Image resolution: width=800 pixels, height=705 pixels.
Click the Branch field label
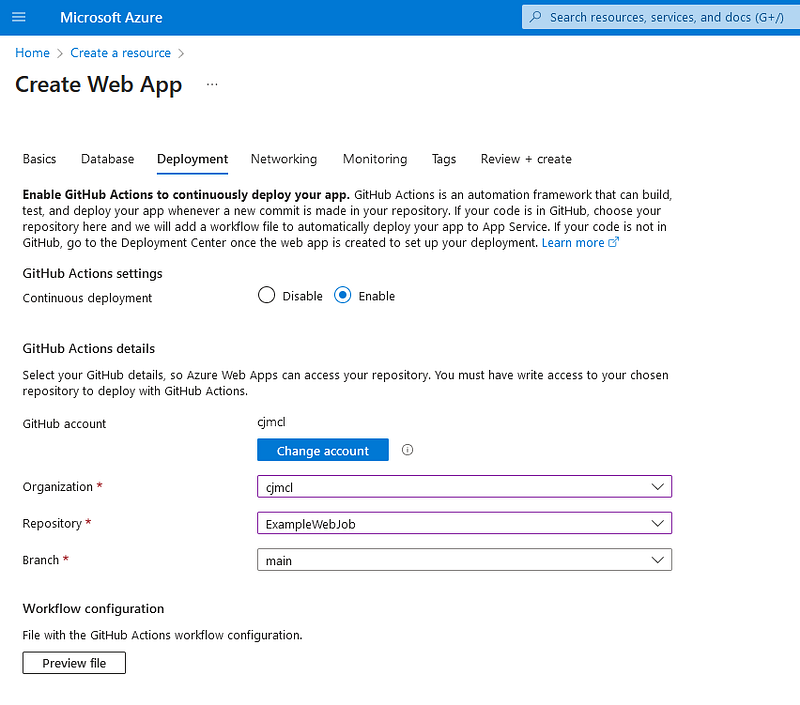point(41,560)
